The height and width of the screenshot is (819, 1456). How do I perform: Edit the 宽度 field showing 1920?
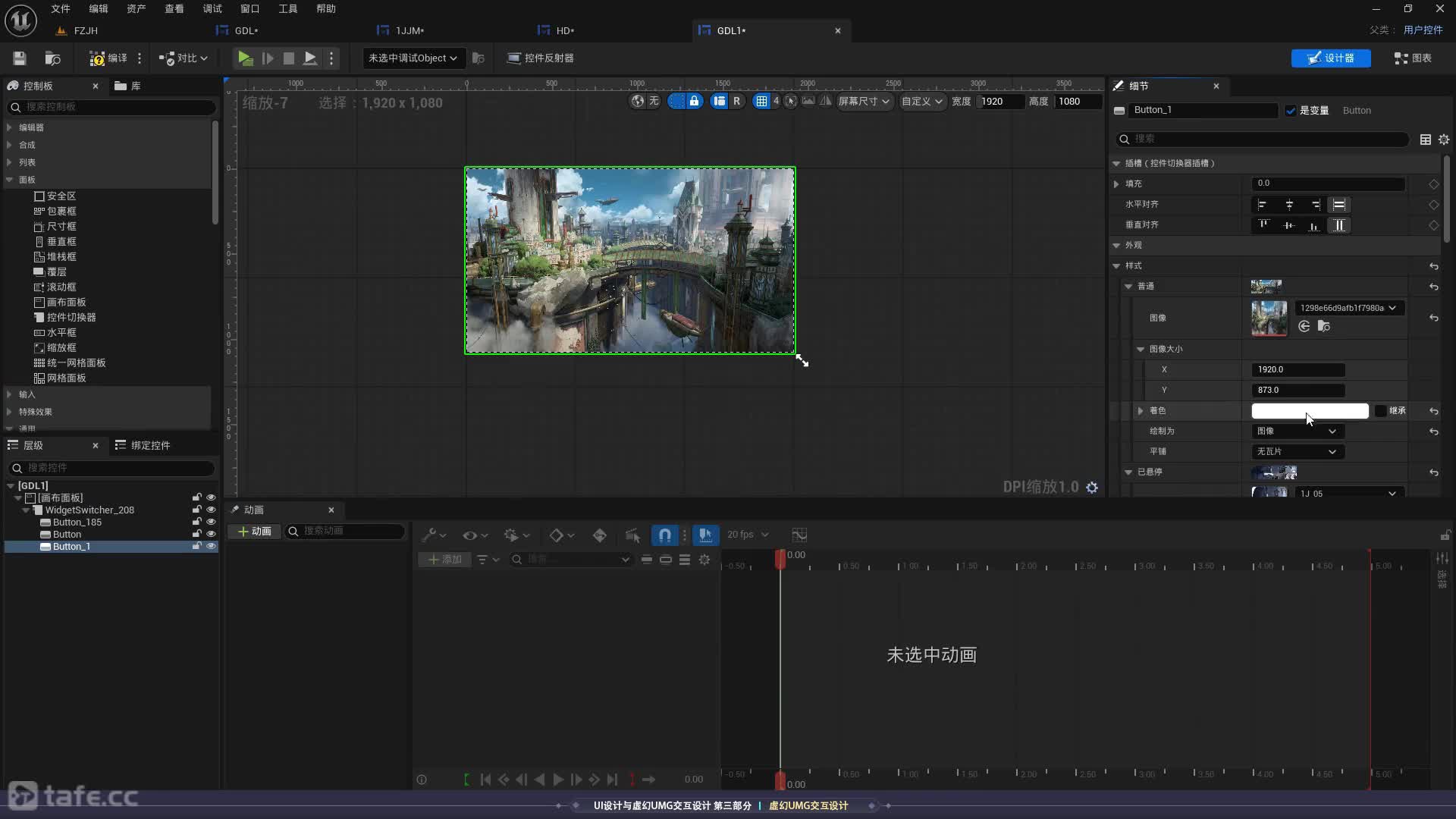click(1001, 101)
